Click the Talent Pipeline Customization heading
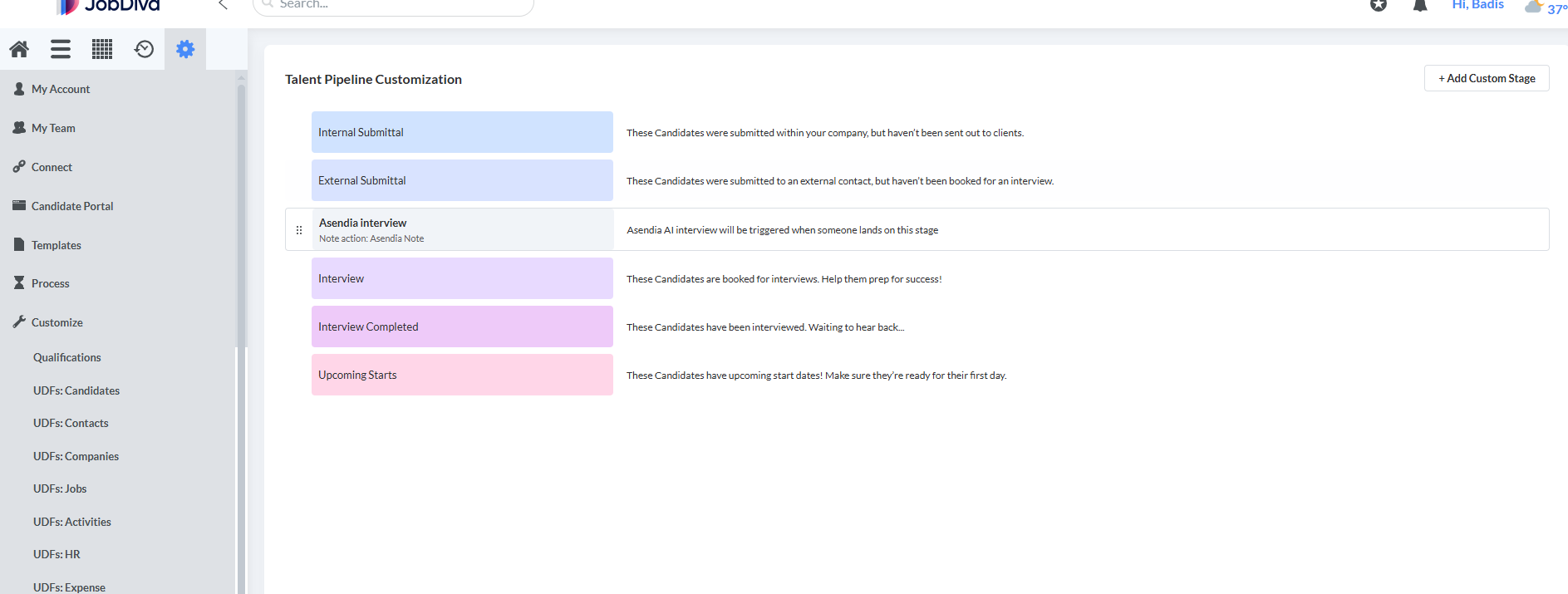 pyautogui.click(x=373, y=80)
